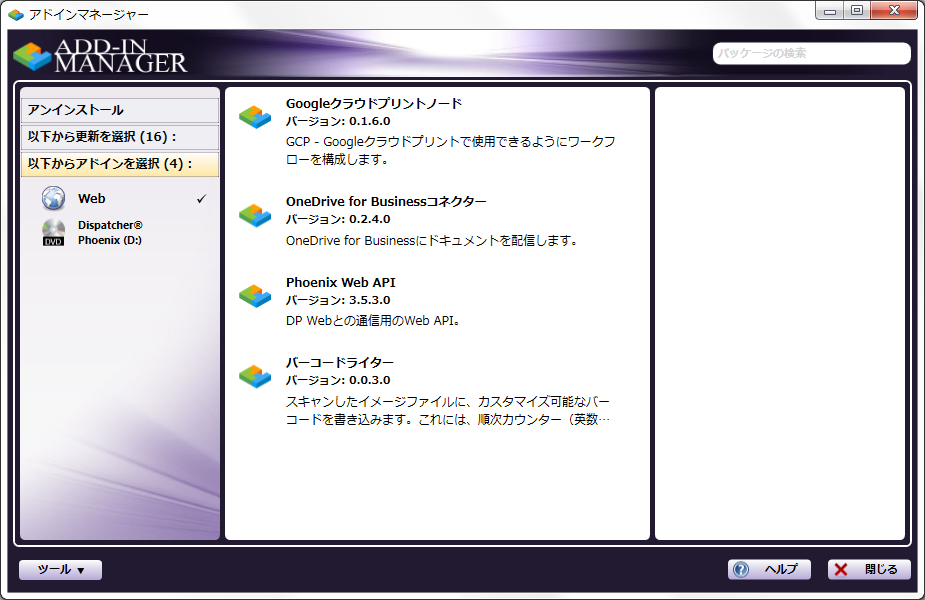Click the OneDrive for Business connector icon
Viewport: 925px width, 600px height.
pos(255,215)
